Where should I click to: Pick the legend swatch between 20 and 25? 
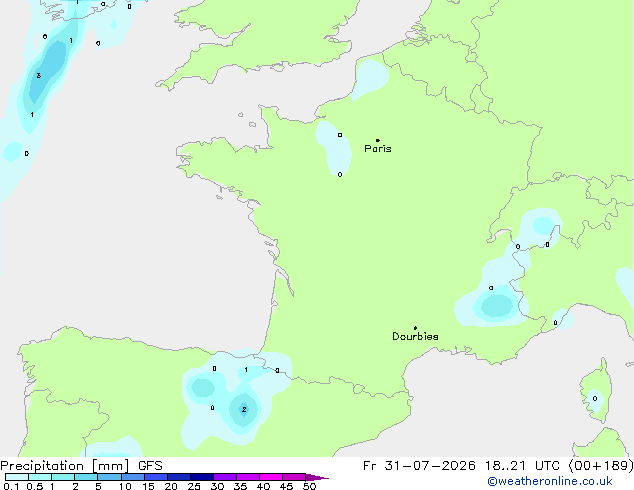point(179,477)
